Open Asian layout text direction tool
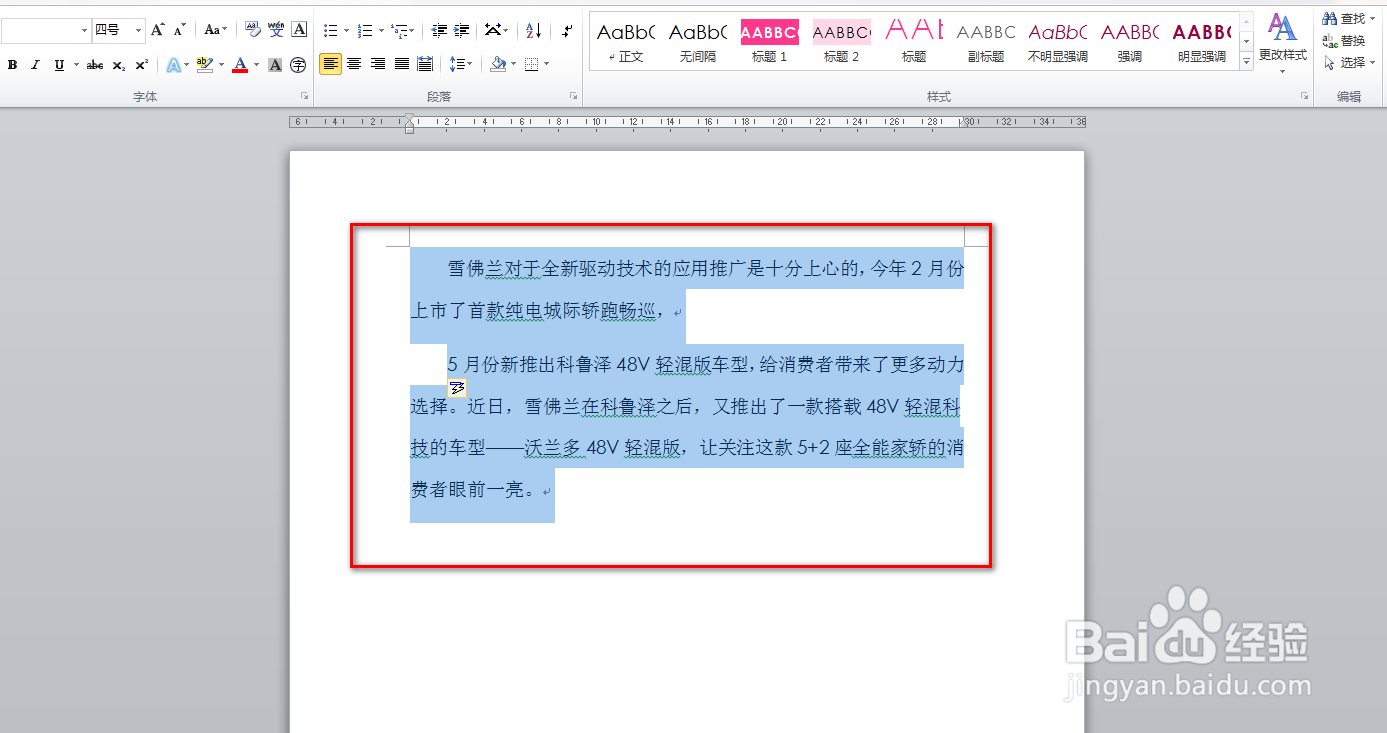The image size is (1387, 733). [493, 30]
